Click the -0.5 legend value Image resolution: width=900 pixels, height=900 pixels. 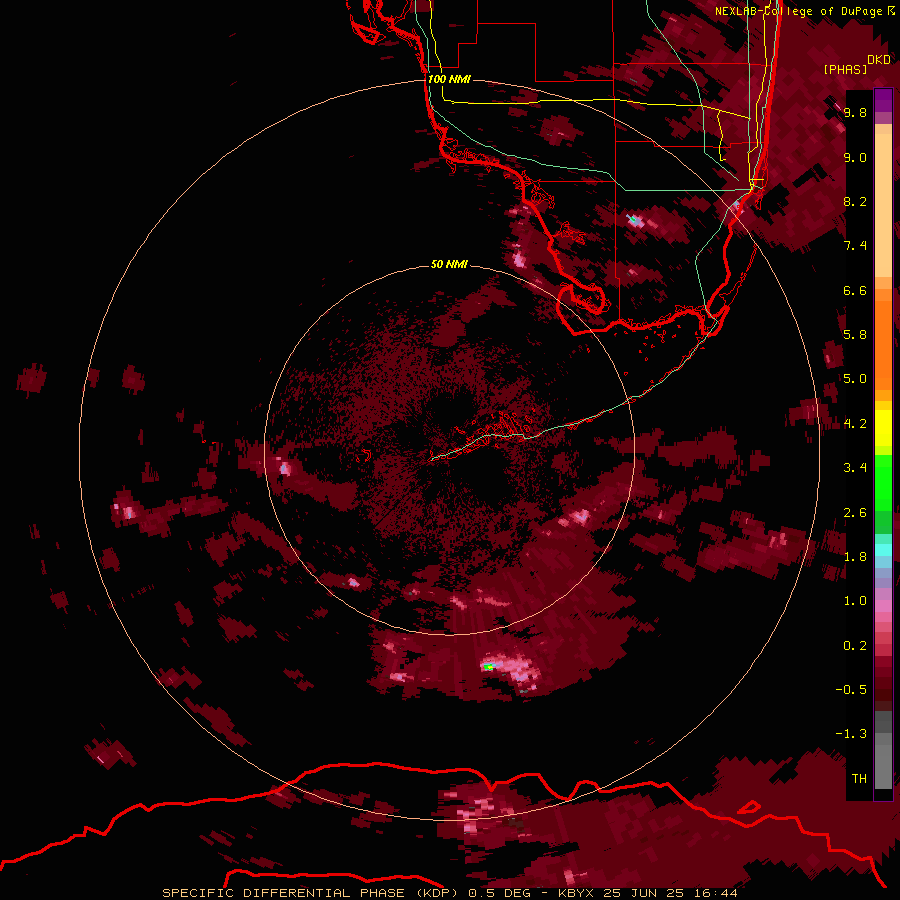click(851, 690)
